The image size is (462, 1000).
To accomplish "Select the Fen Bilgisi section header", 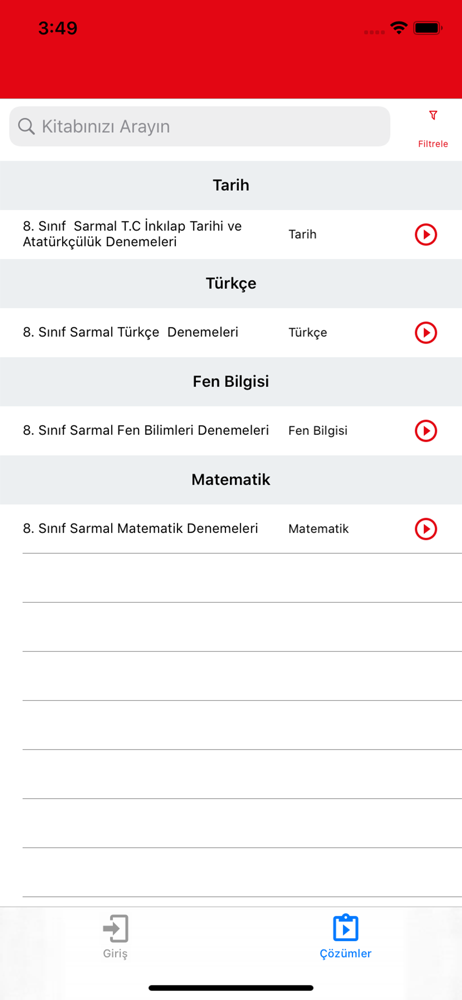I will click(x=231, y=382).
